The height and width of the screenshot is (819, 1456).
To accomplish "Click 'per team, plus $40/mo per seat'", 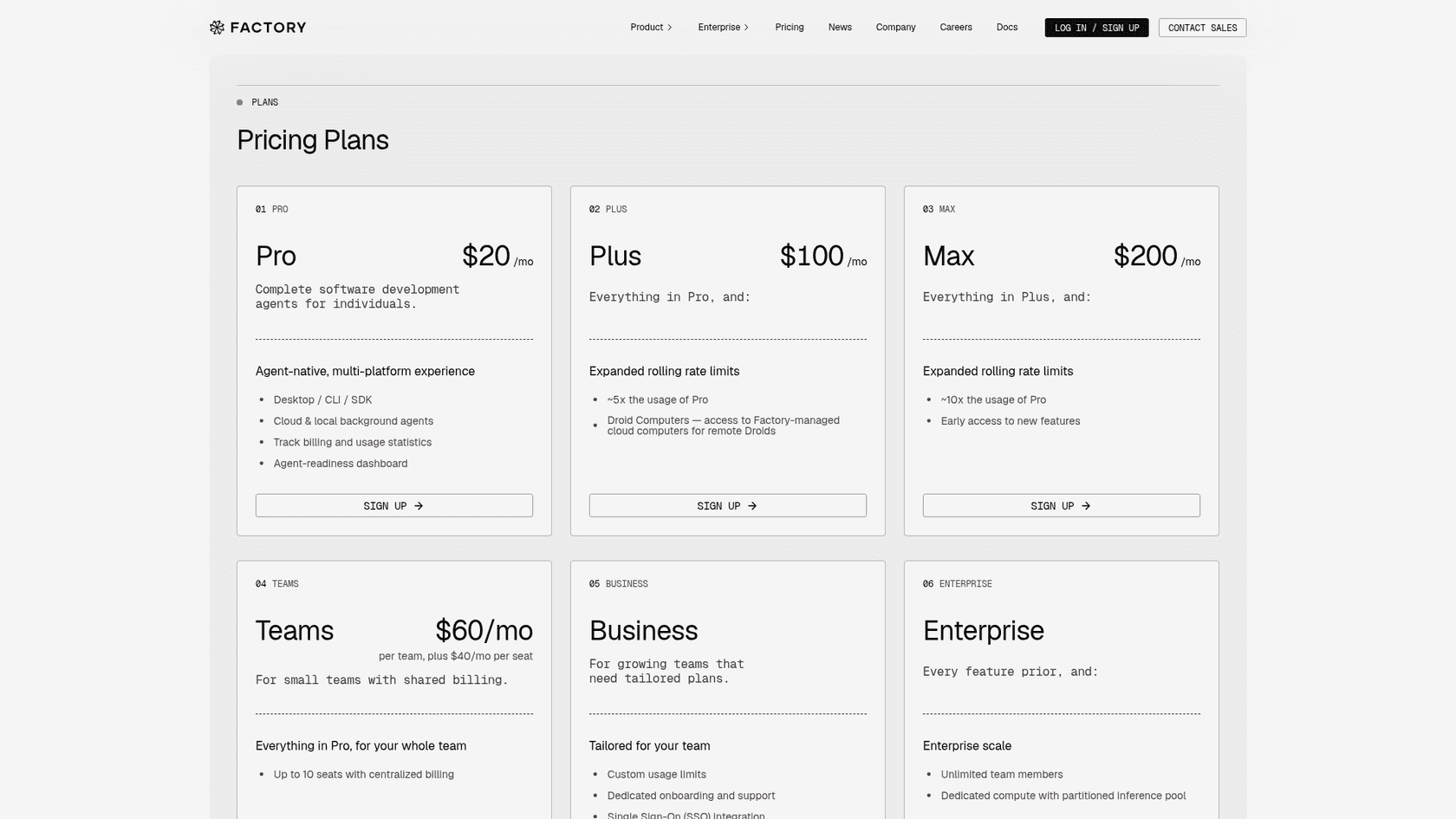I will (x=456, y=657).
